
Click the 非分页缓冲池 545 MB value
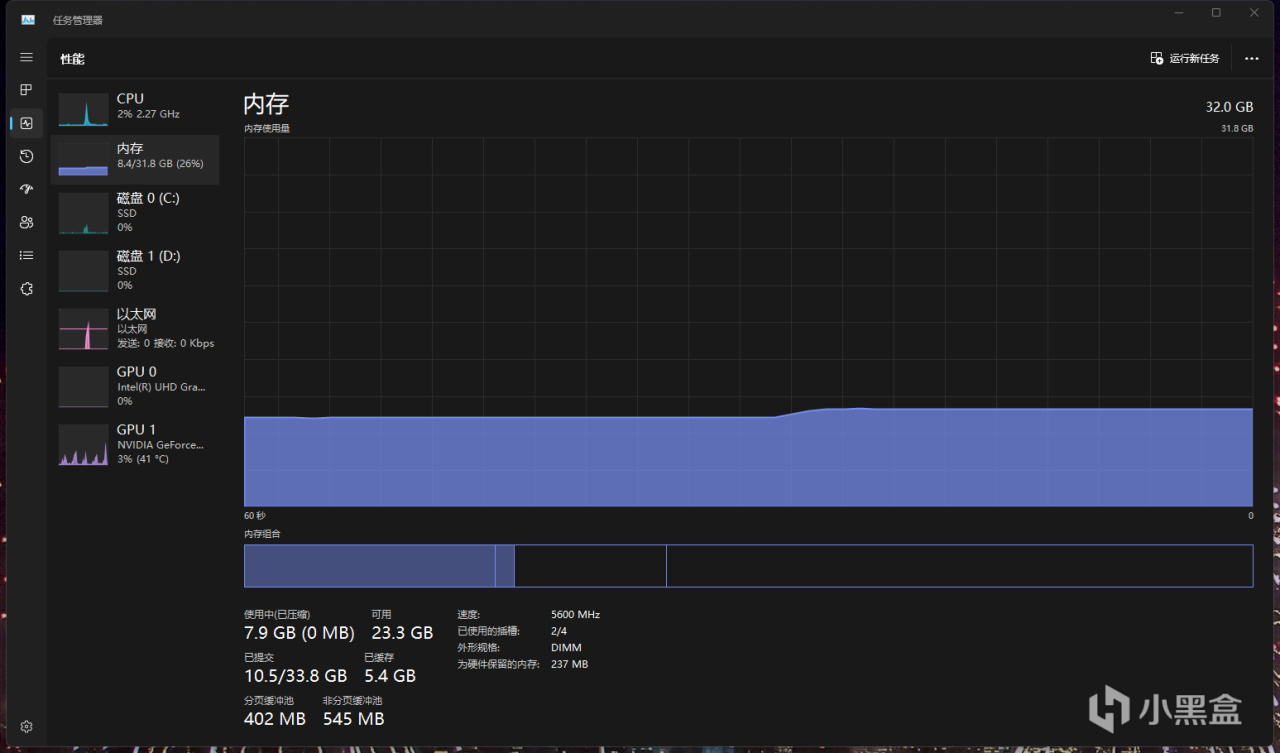tap(353, 719)
